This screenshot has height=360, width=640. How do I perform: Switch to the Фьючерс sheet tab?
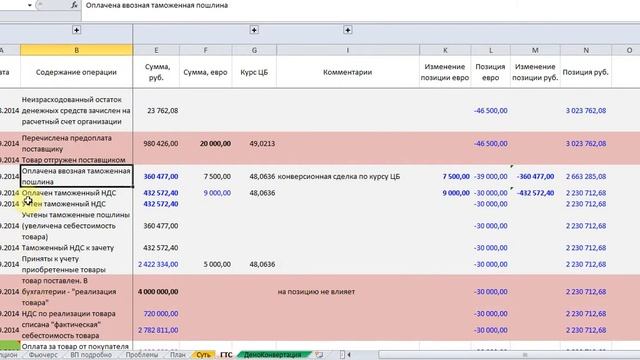43,355
